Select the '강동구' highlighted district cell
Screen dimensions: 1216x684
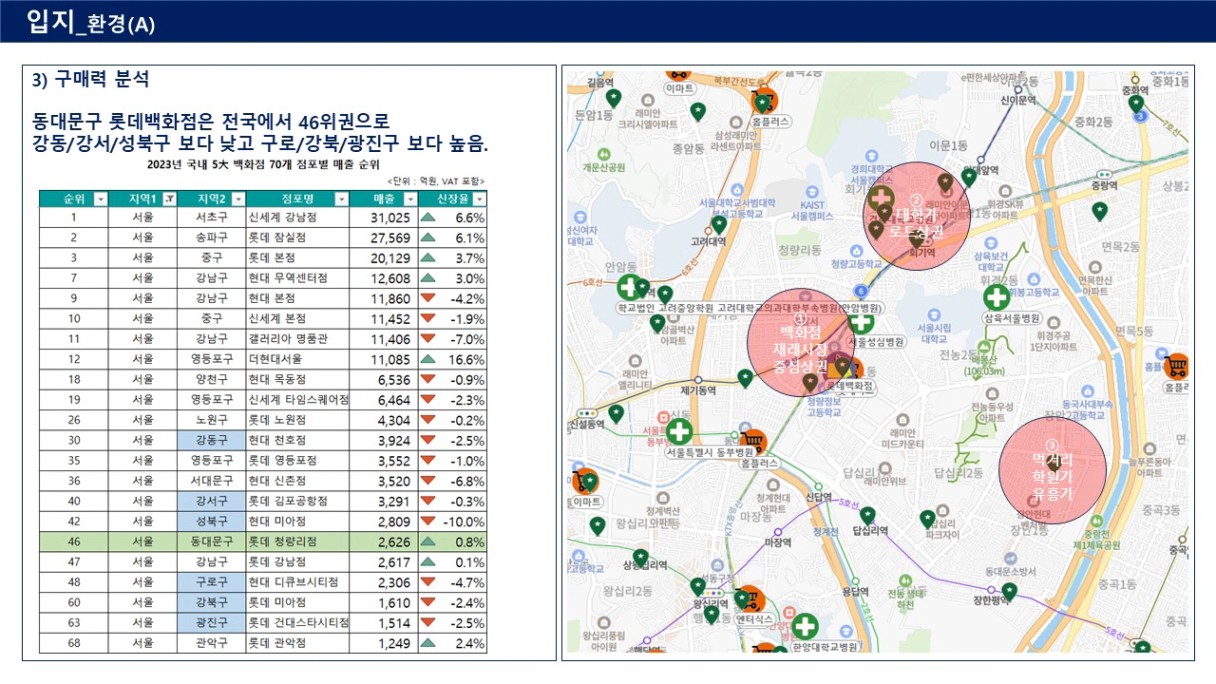[211, 440]
